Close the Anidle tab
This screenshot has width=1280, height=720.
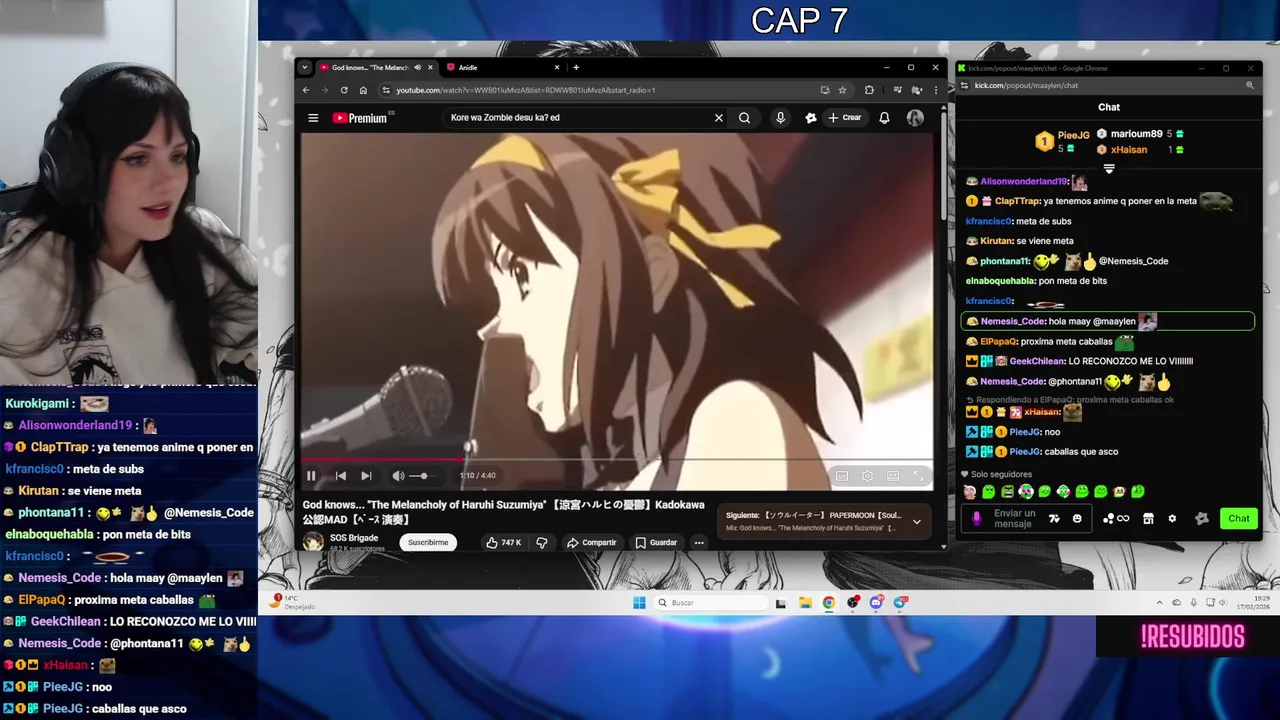point(558,68)
